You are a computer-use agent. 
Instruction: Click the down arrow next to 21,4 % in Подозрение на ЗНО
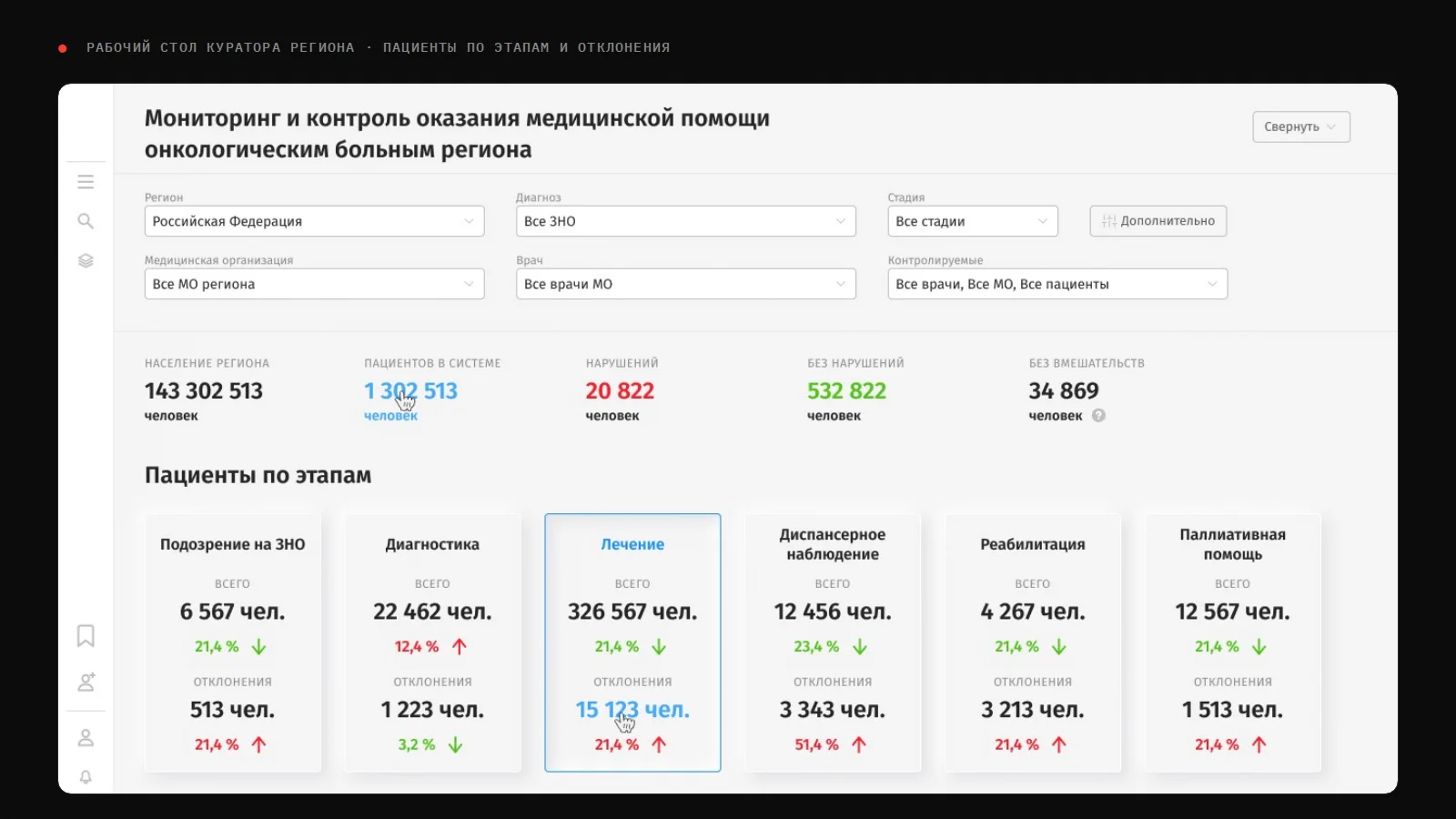coord(259,647)
